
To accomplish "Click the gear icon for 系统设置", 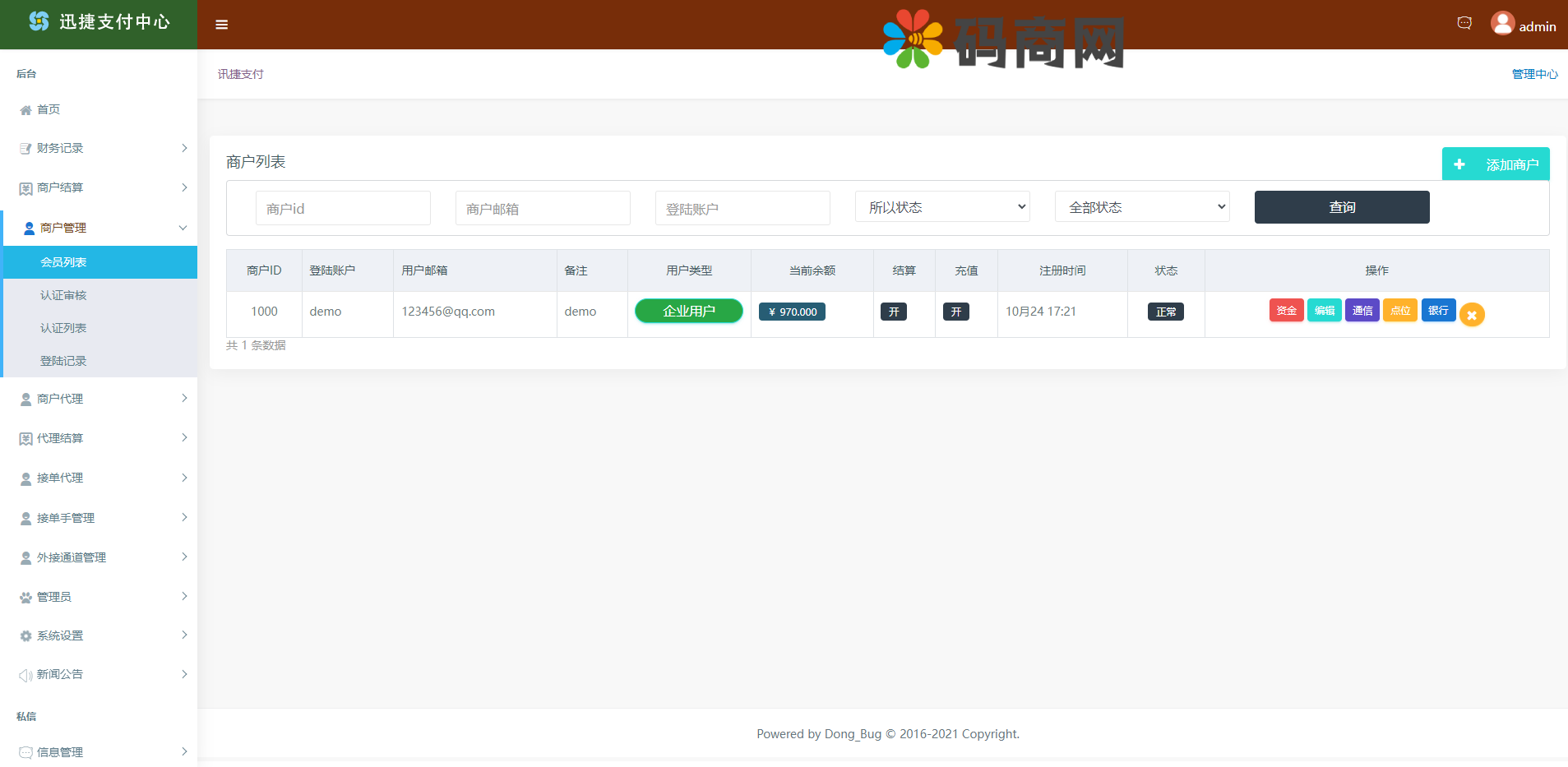I will coord(25,636).
